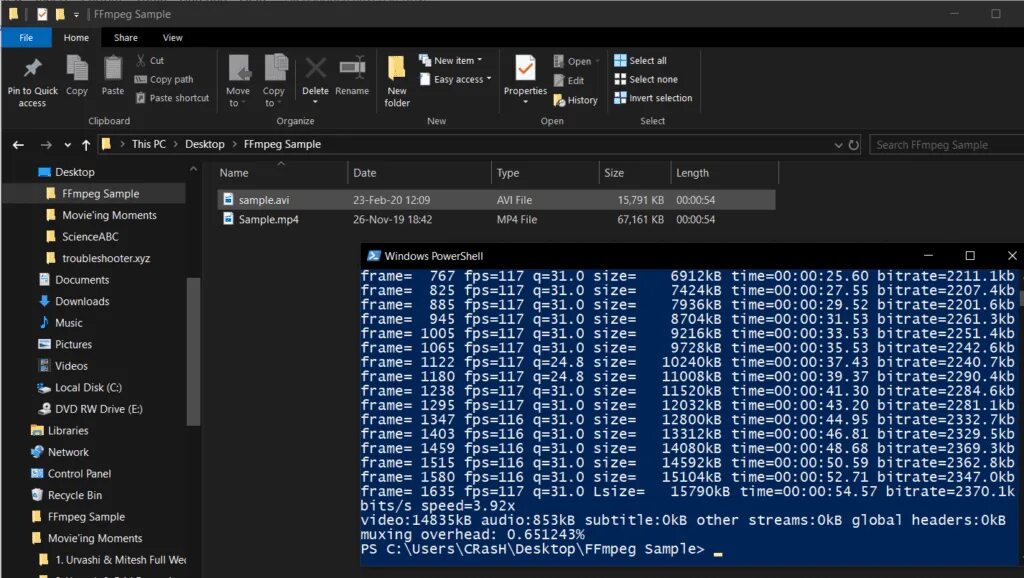Cut the selected file
Screen dimensions: 1024x578
point(150,60)
